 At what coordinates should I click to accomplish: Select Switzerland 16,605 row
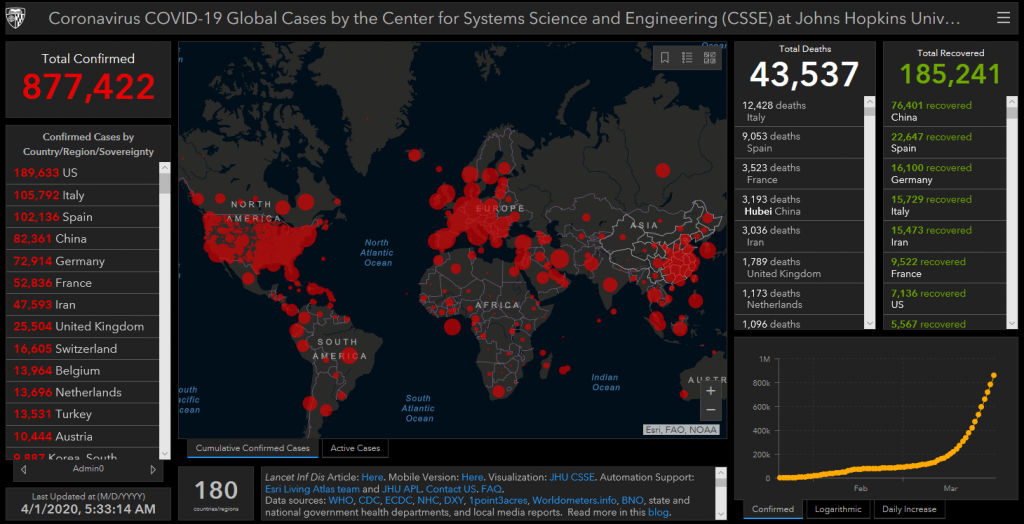tap(82, 349)
